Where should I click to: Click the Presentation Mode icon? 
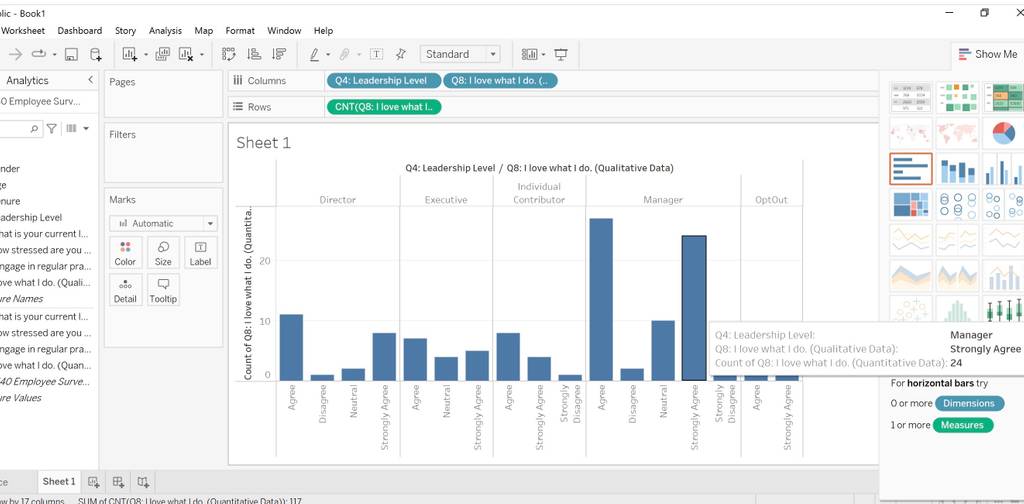(560, 54)
